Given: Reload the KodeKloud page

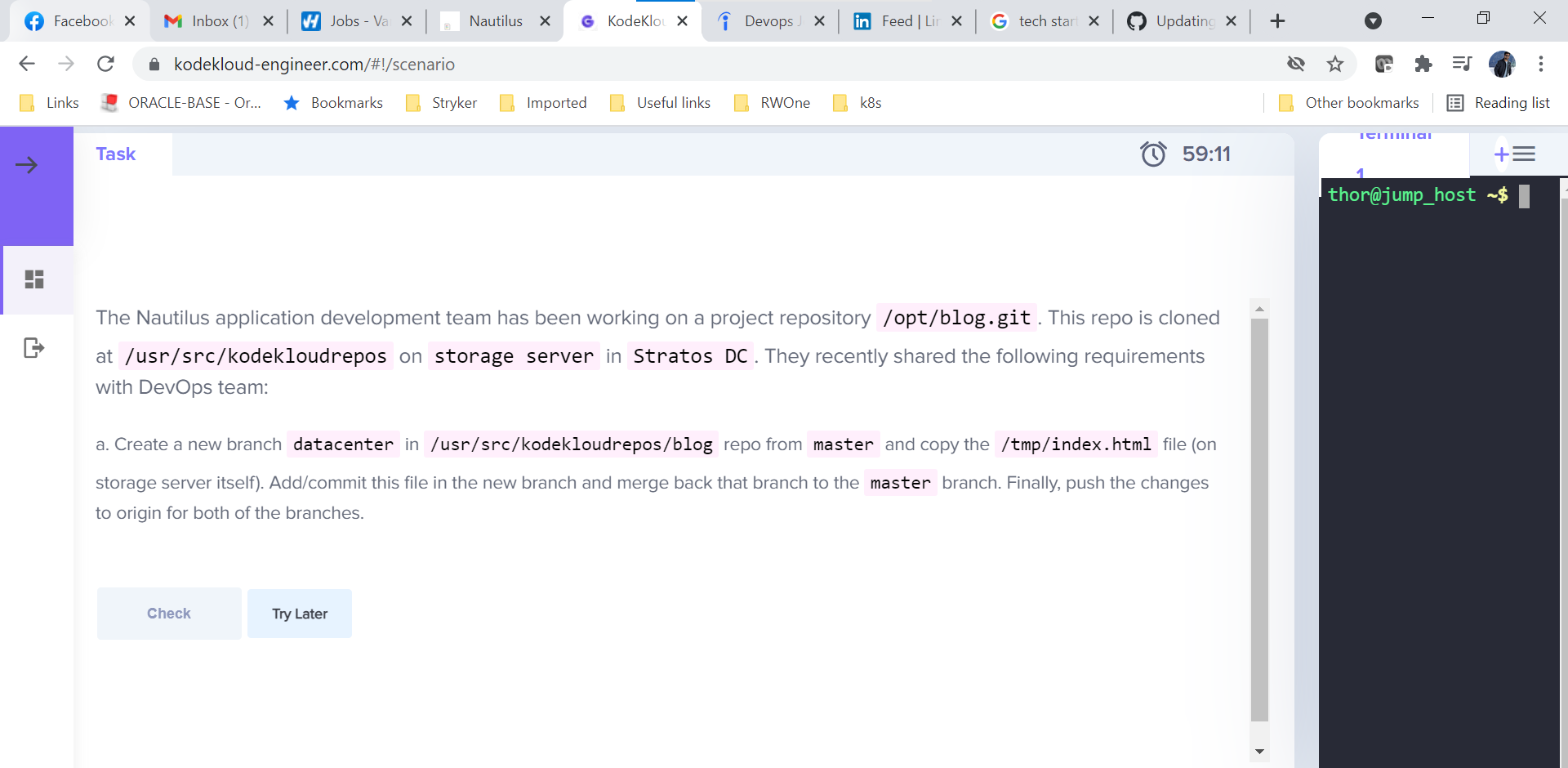Looking at the screenshot, I should [x=105, y=64].
